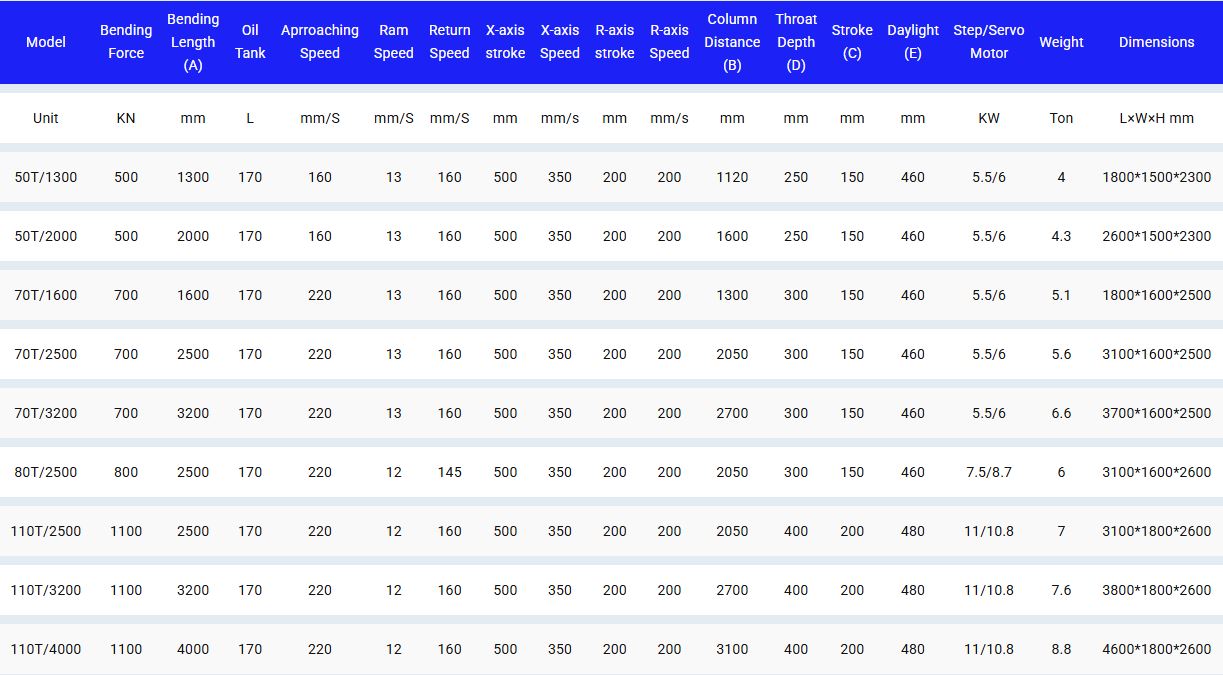Click the KW unit cell

tap(989, 118)
